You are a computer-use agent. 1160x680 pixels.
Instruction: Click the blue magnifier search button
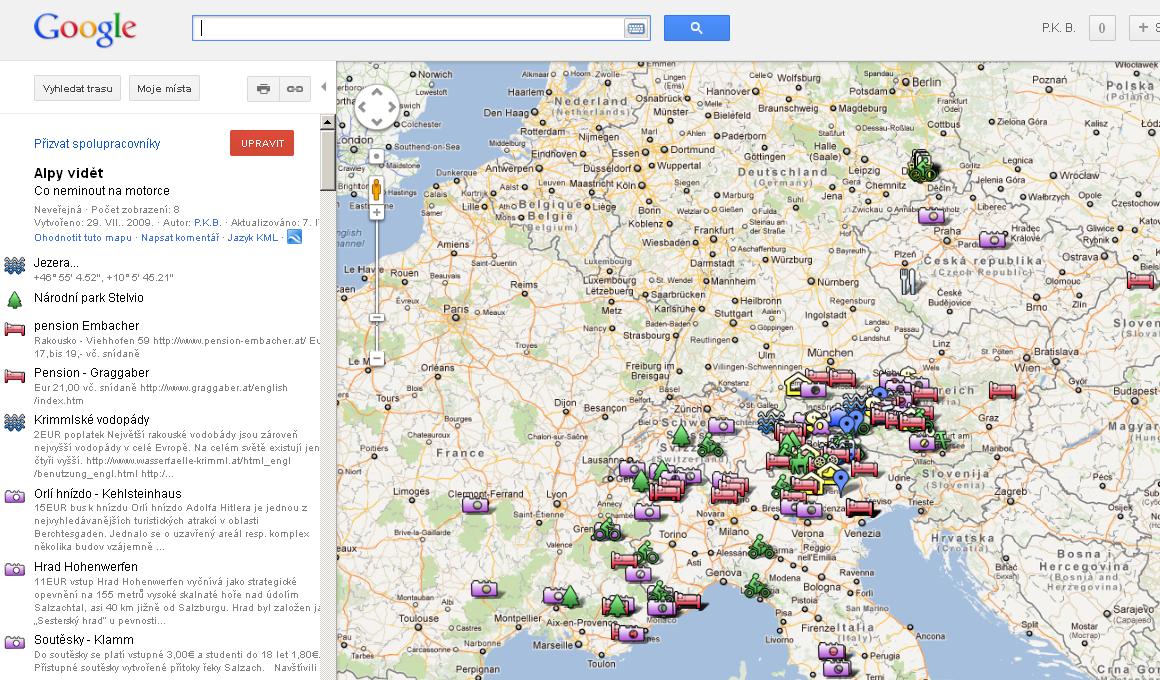click(x=696, y=28)
